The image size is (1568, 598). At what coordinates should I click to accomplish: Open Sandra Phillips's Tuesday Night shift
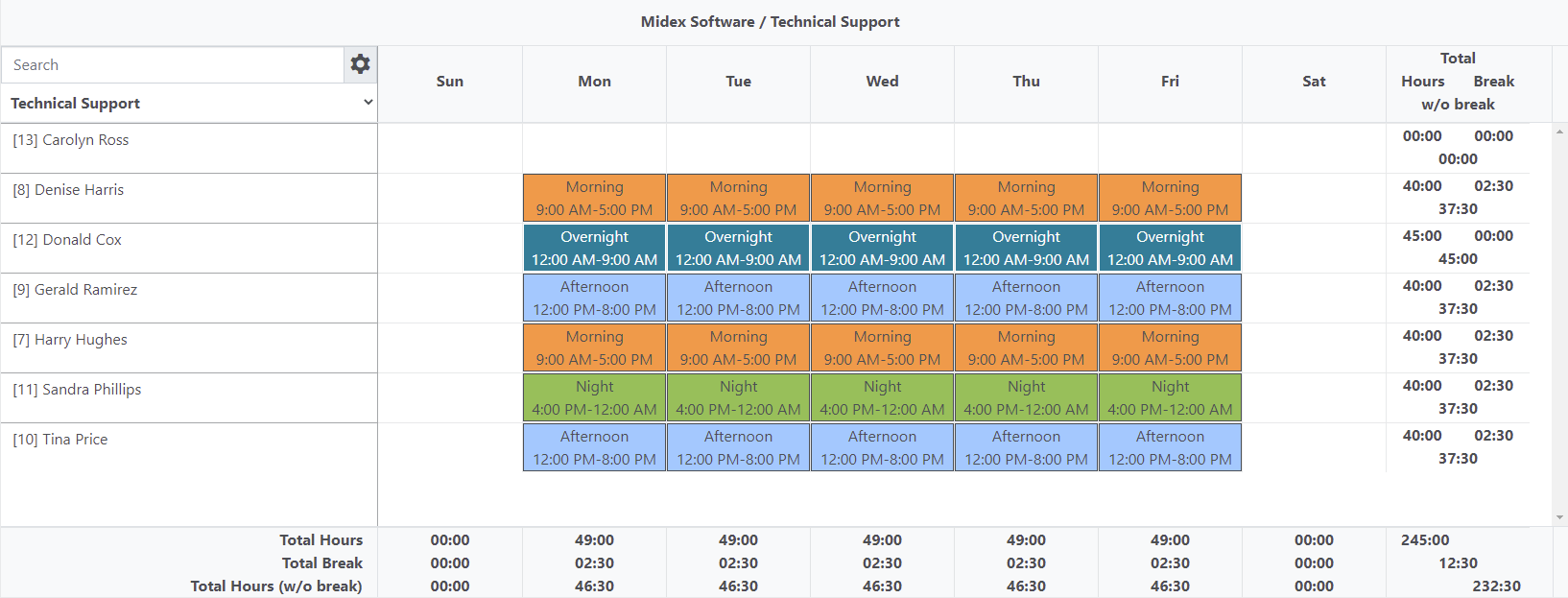pyautogui.click(x=738, y=397)
